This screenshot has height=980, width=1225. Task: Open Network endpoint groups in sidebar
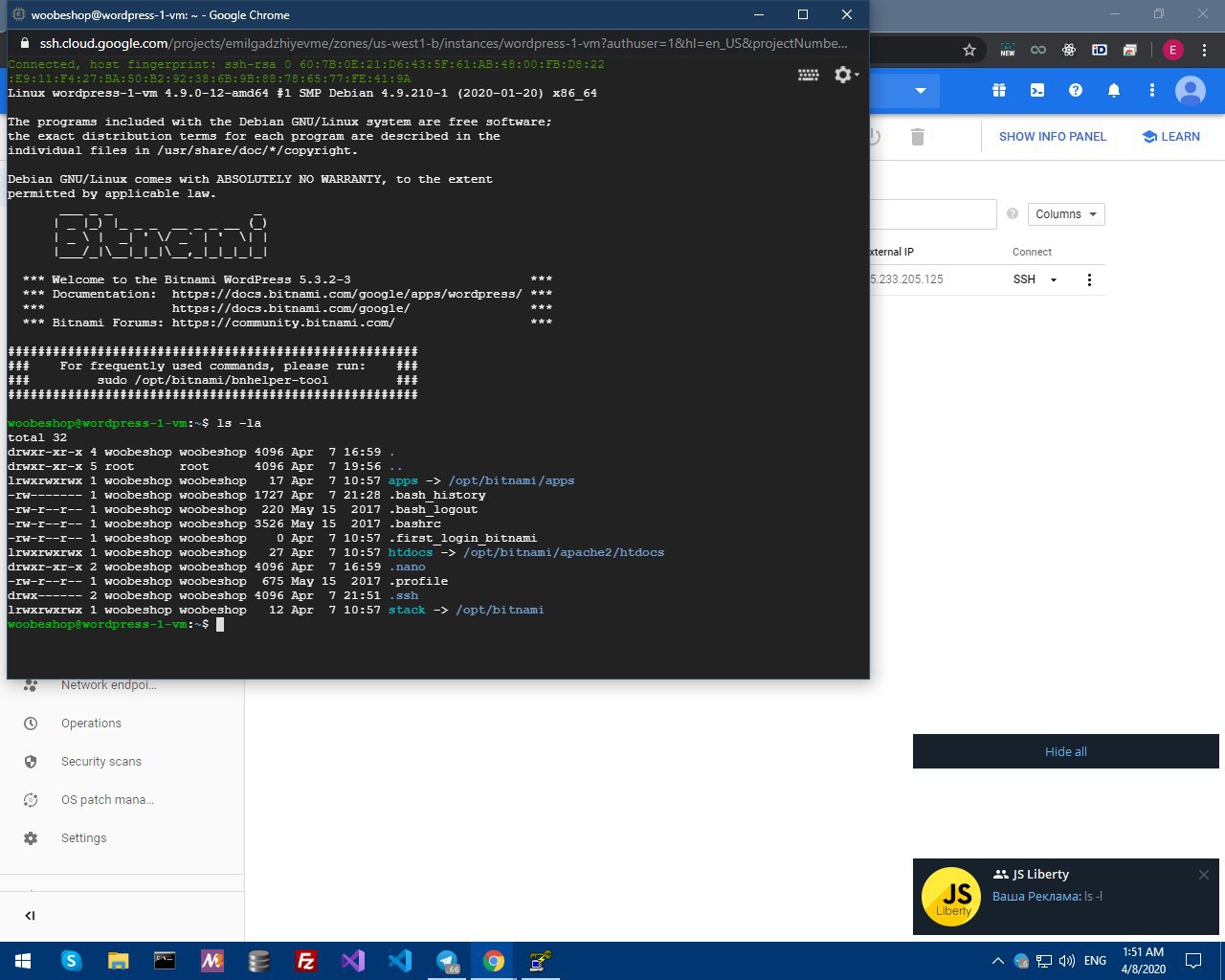109,685
